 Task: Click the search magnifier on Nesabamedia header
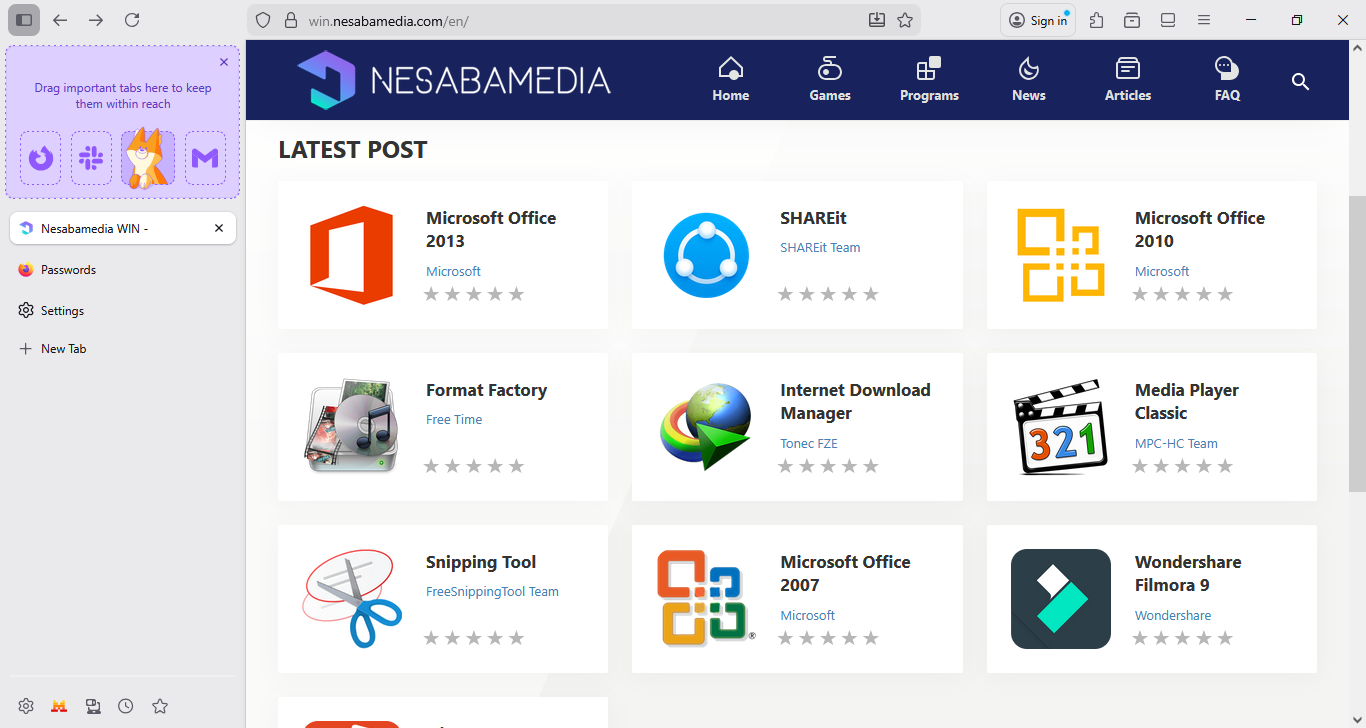1300,82
